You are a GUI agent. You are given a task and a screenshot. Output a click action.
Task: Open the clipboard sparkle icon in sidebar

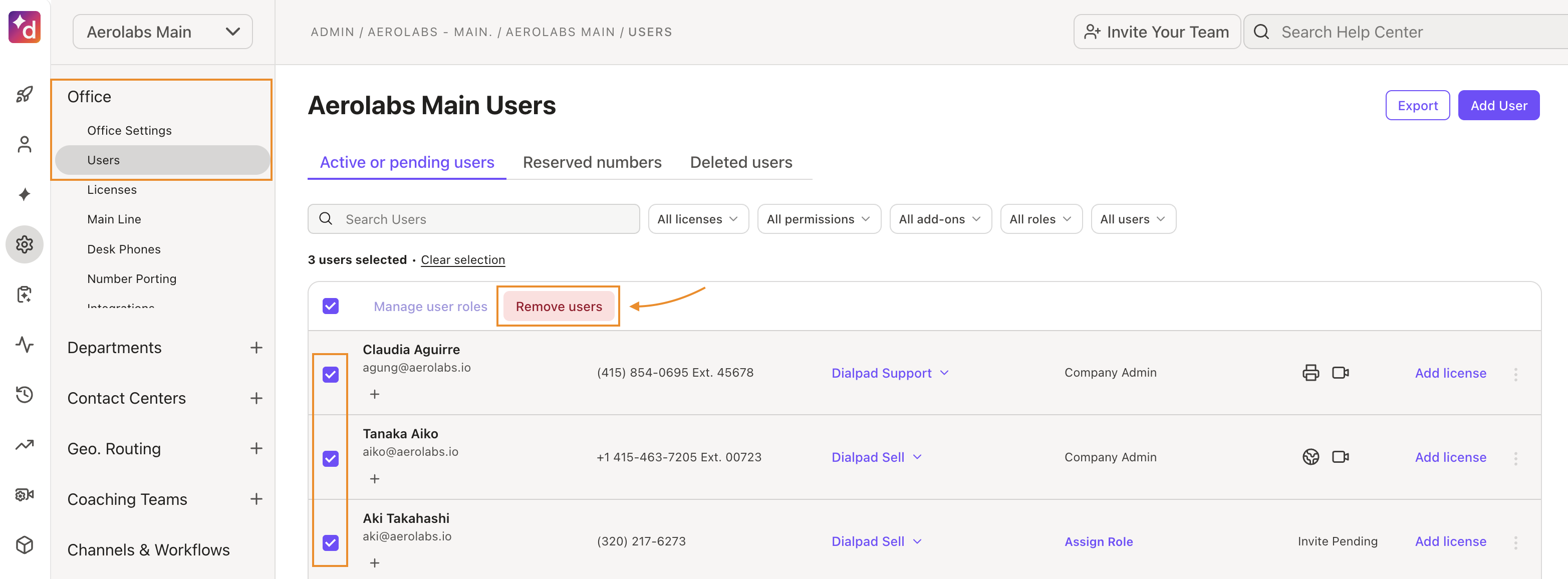point(25,295)
